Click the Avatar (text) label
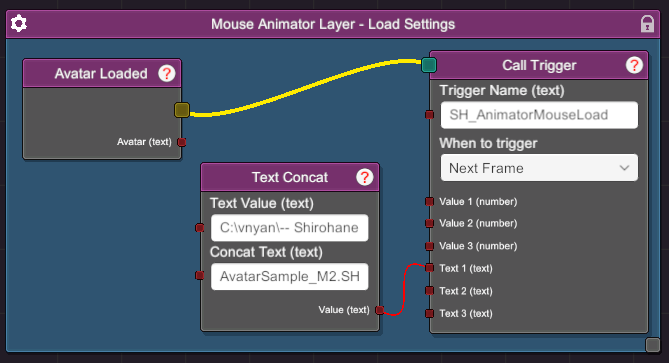669x363 pixels. (x=144, y=142)
